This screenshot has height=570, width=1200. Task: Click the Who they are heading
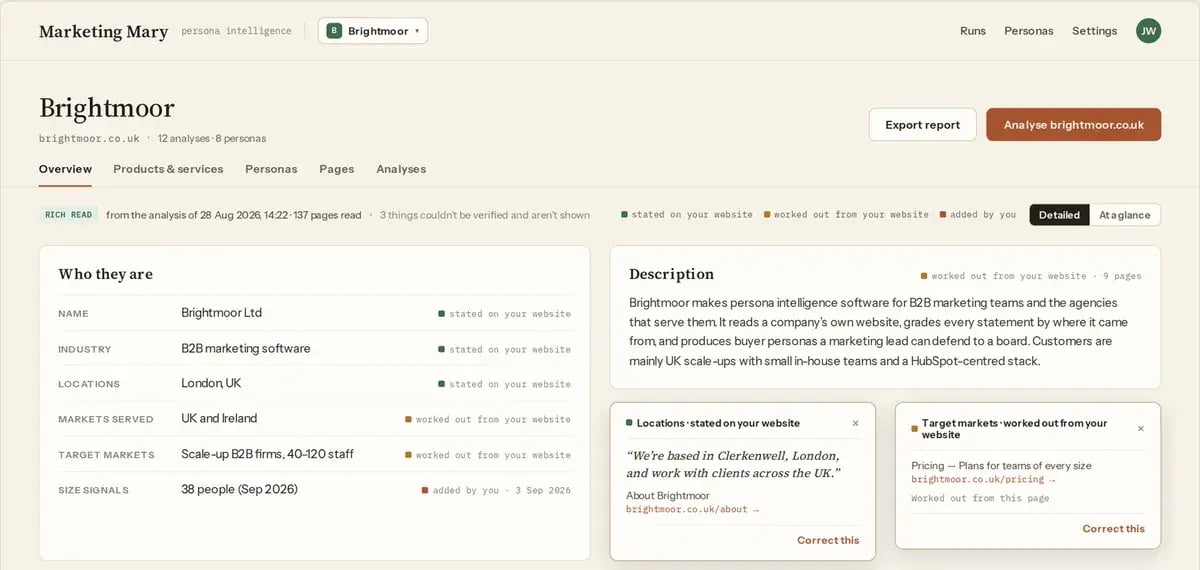point(105,274)
